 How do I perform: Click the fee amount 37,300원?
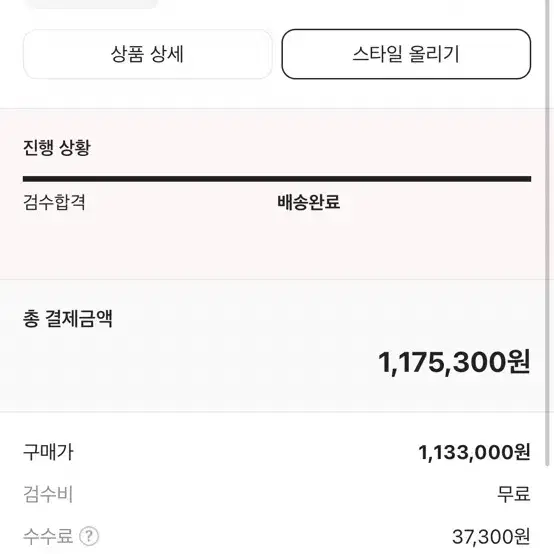point(491,537)
